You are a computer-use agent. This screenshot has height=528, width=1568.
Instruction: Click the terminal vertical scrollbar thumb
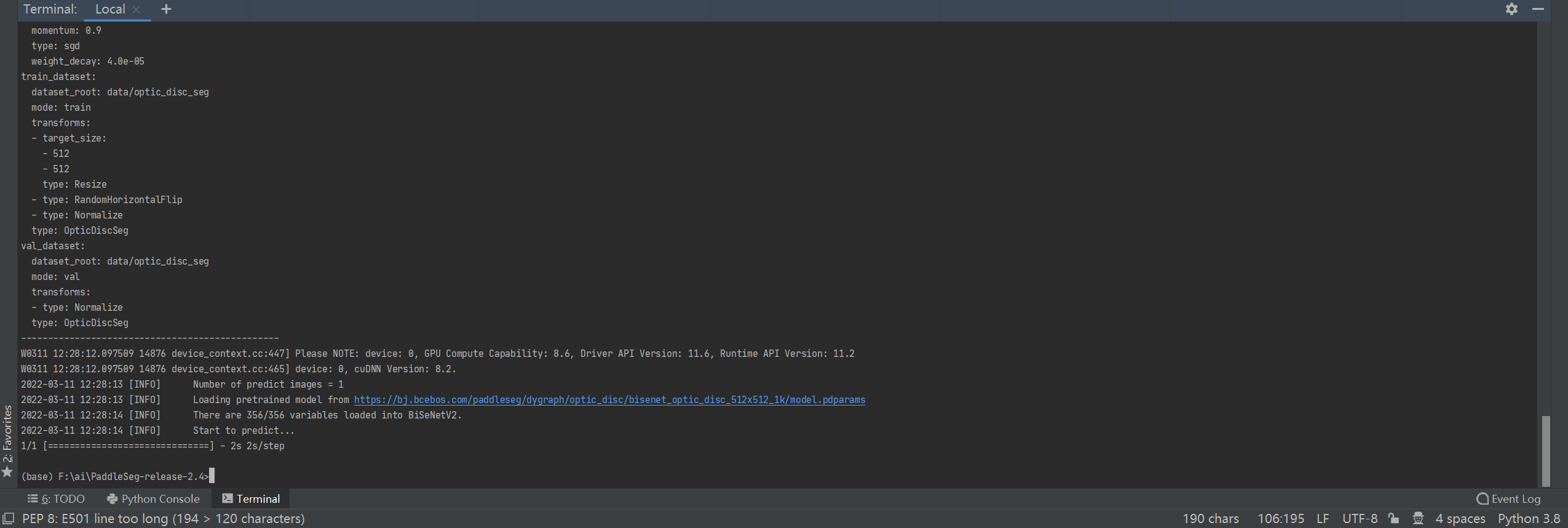point(1546,451)
